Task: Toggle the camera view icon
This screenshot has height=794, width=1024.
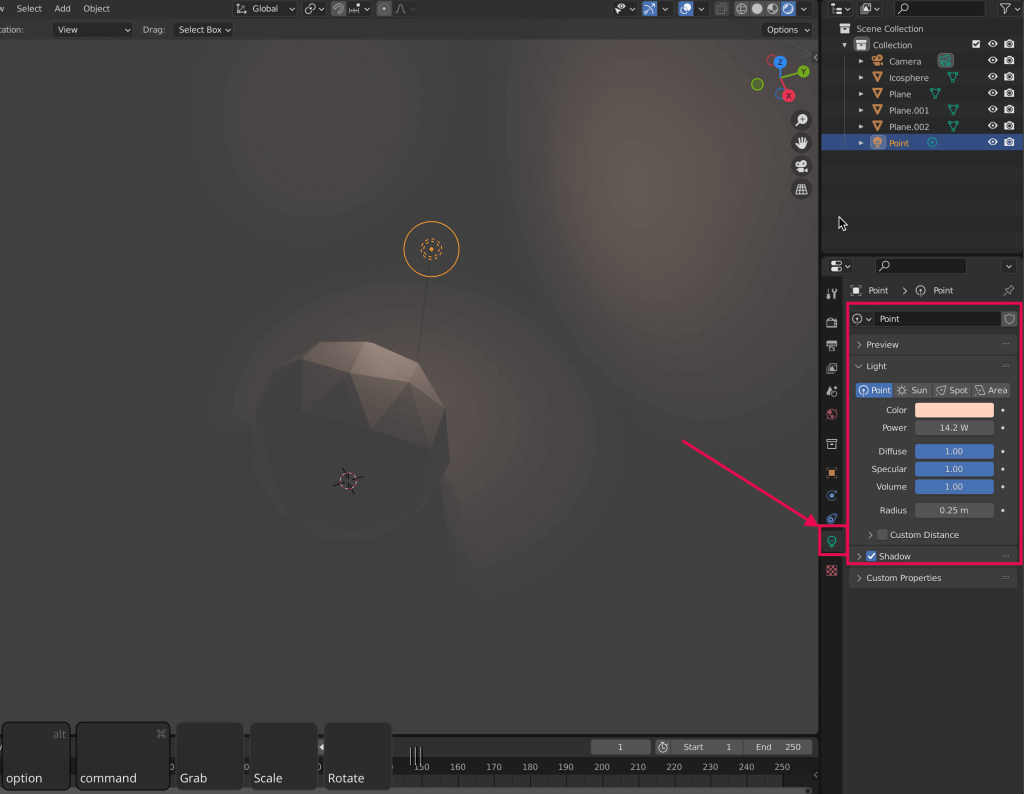Action: pos(801,166)
